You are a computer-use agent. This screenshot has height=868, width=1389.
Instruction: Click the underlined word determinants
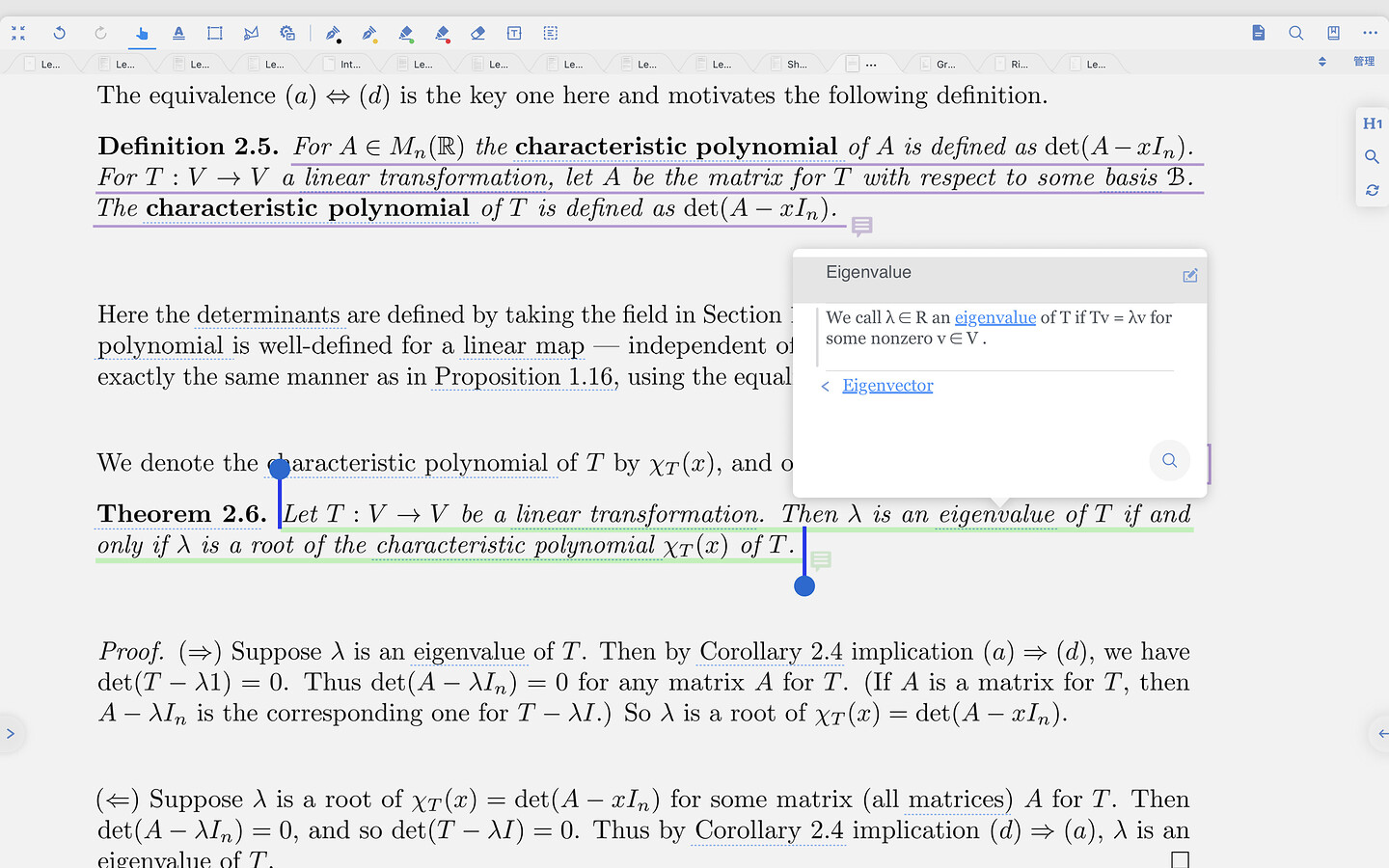point(268,314)
